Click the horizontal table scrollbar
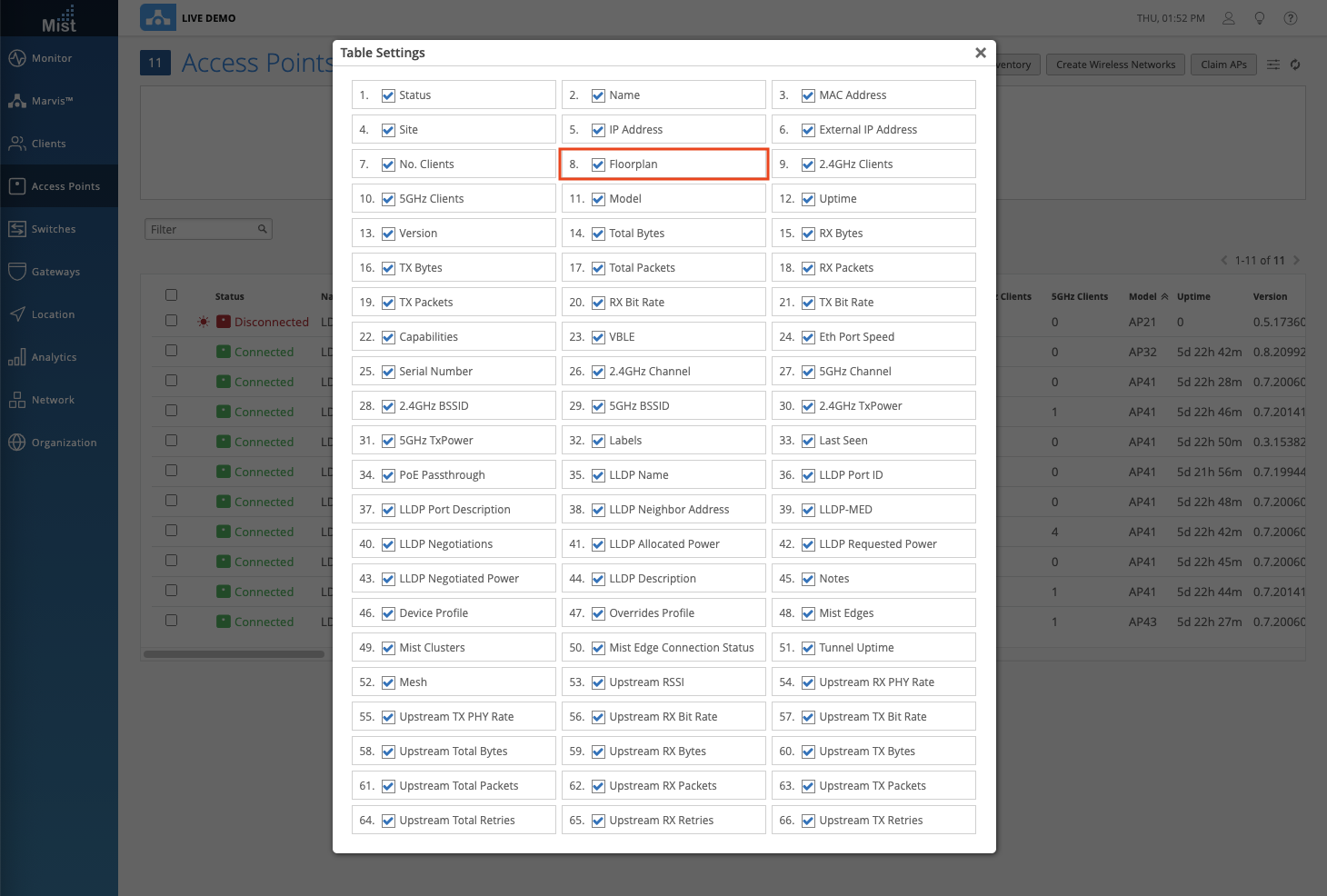 [x=234, y=654]
